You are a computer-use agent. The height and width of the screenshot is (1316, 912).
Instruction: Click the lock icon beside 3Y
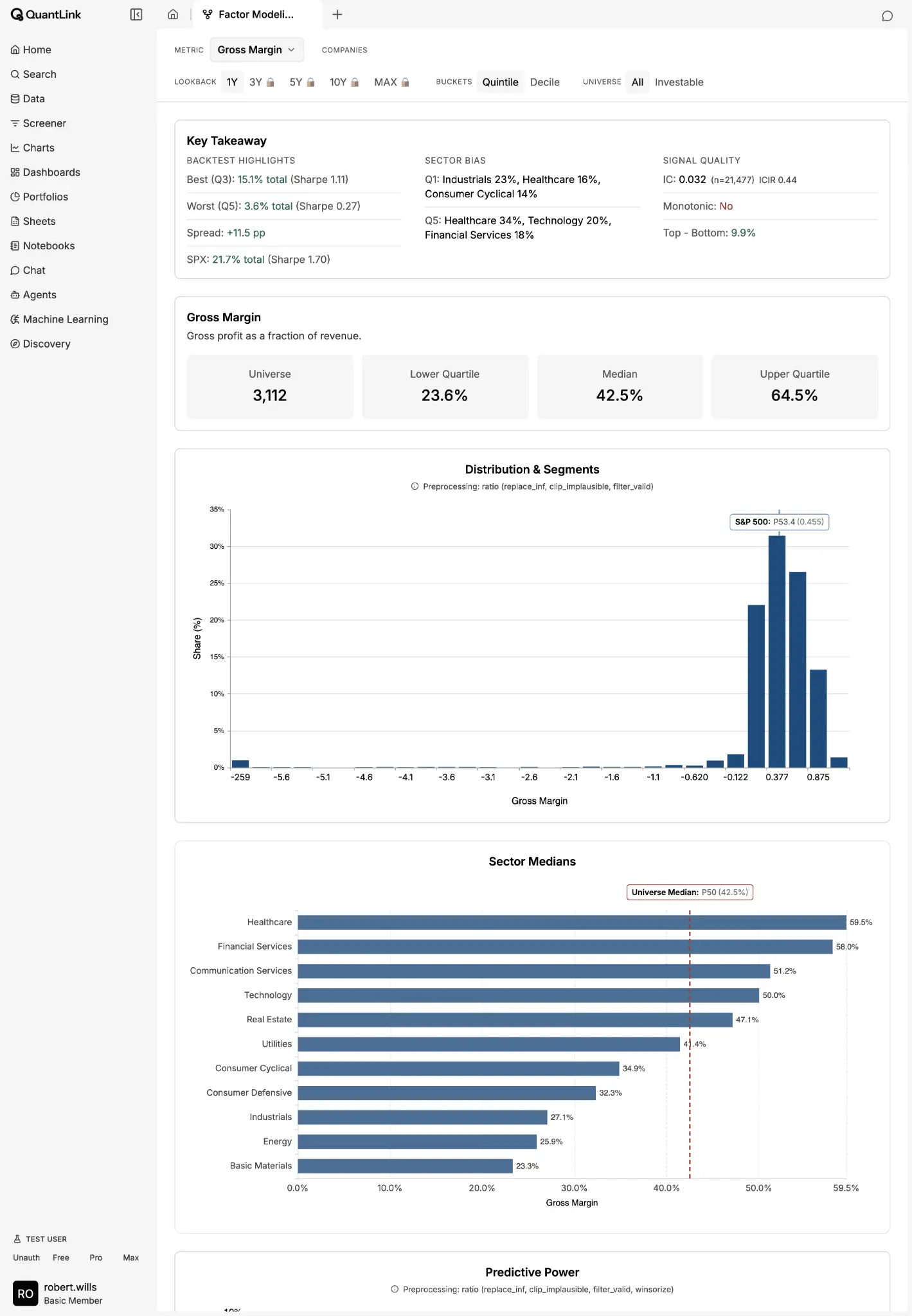click(x=271, y=82)
